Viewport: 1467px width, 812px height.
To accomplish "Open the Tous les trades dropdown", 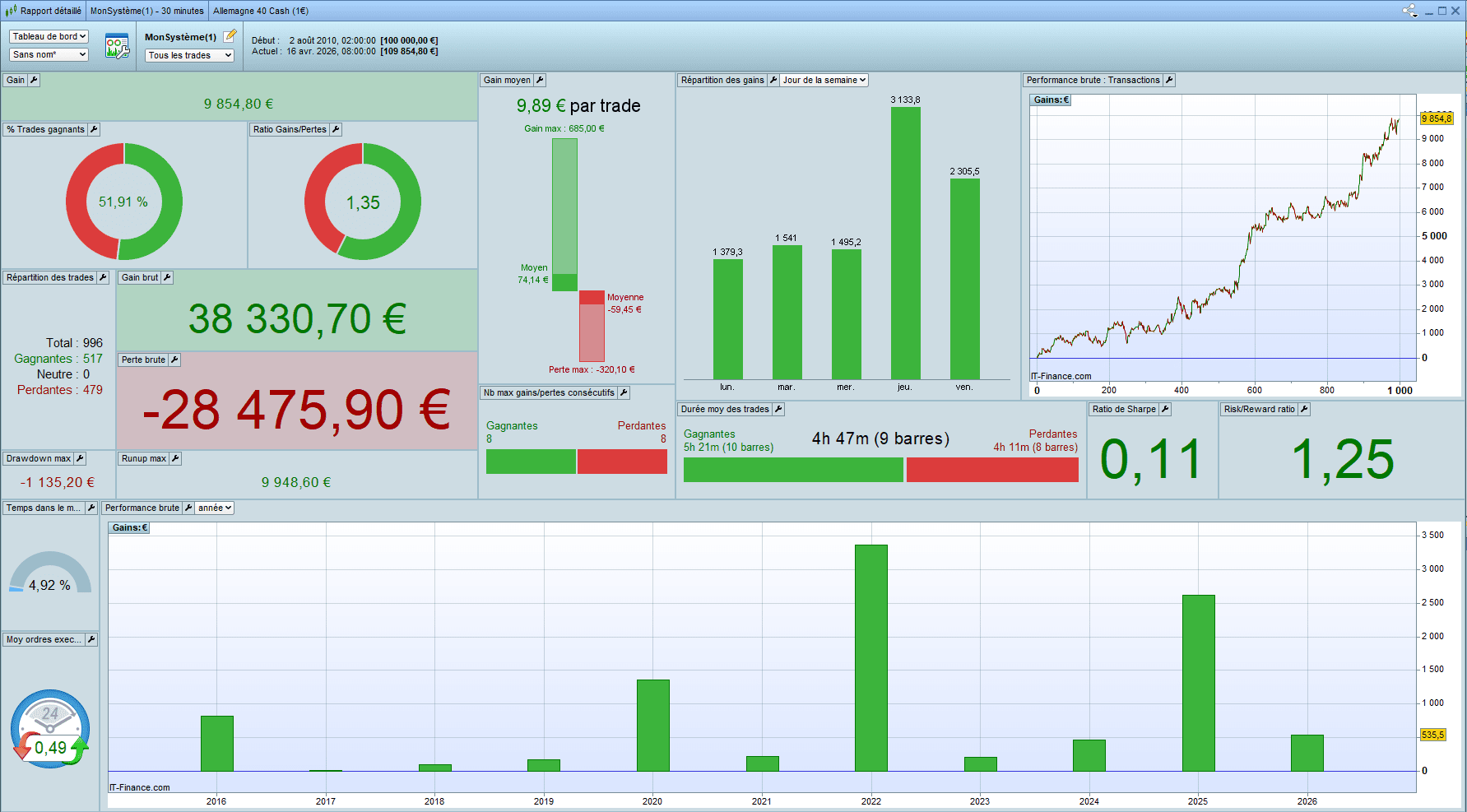I will pyautogui.click(x=190, y=55).
